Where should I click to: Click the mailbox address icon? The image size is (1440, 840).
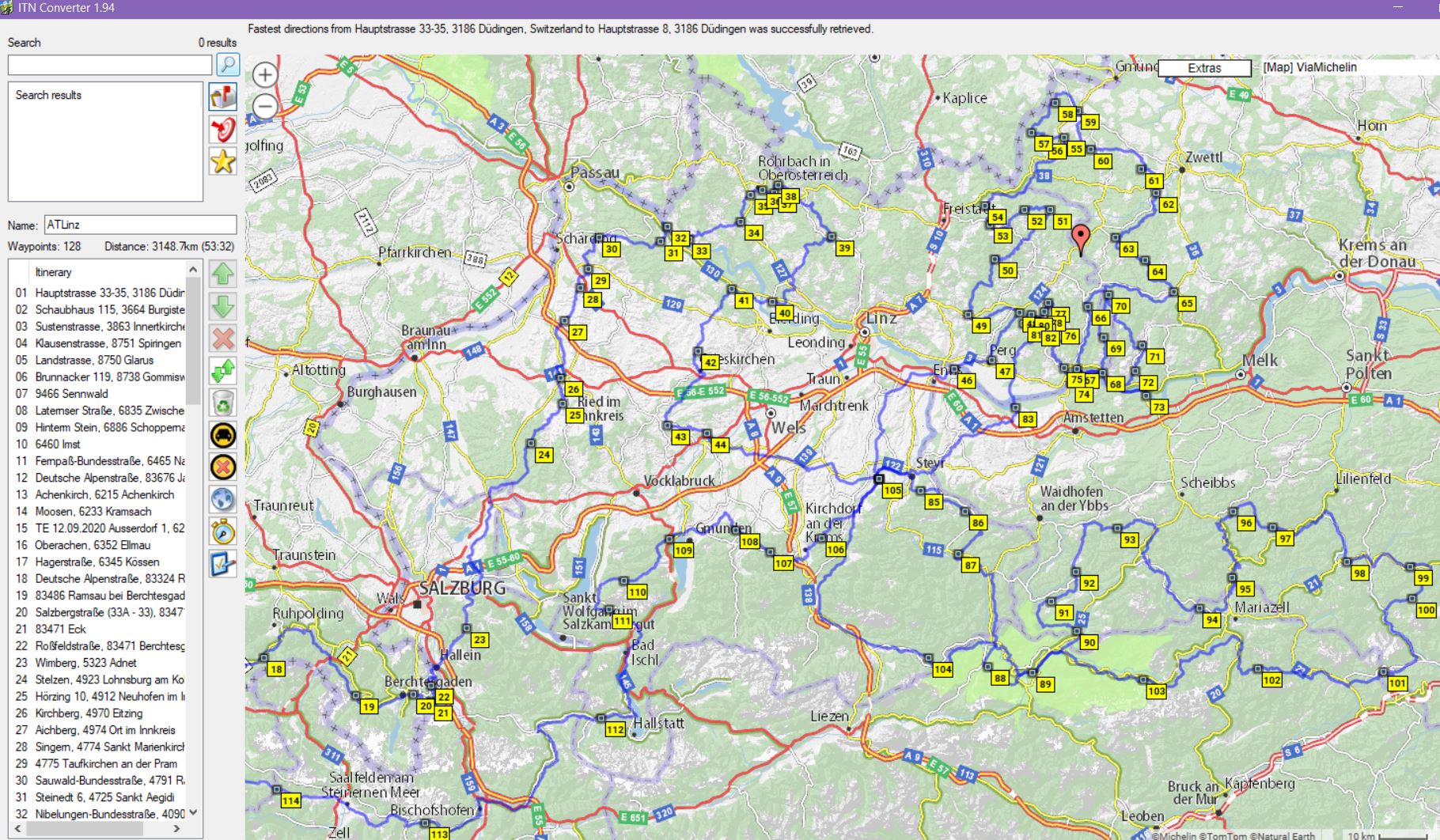click(x=223, y=96)
